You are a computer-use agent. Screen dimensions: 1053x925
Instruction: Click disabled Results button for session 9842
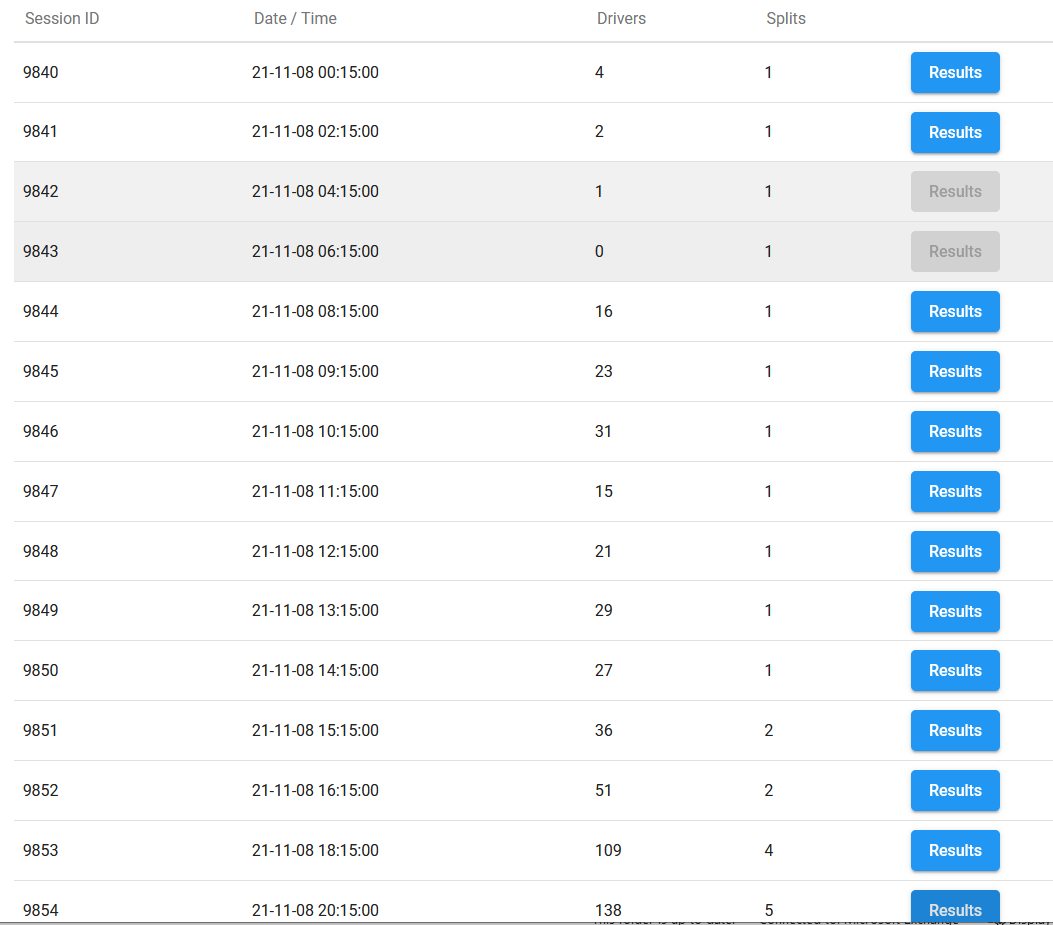point(954,192)
